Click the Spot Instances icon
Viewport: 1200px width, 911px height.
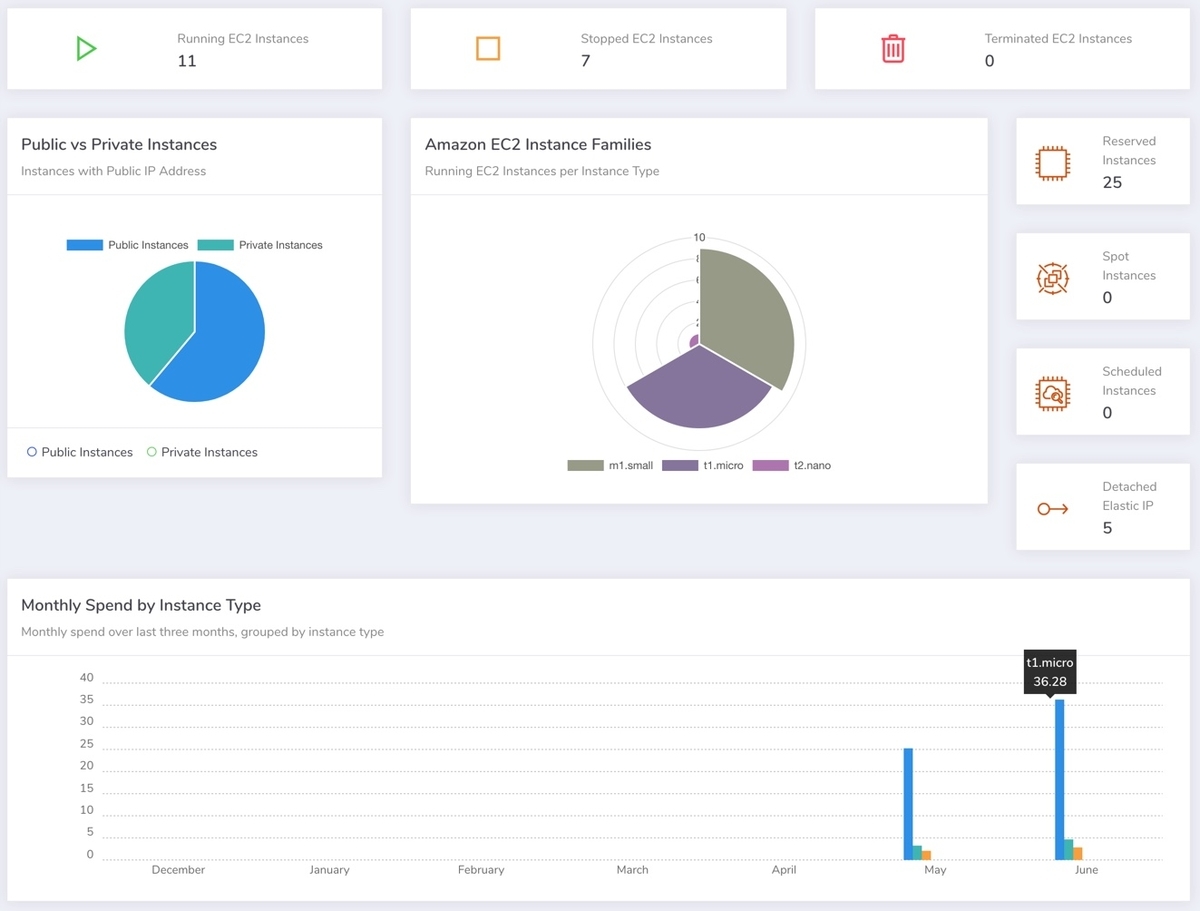(x=1052, y=277)
